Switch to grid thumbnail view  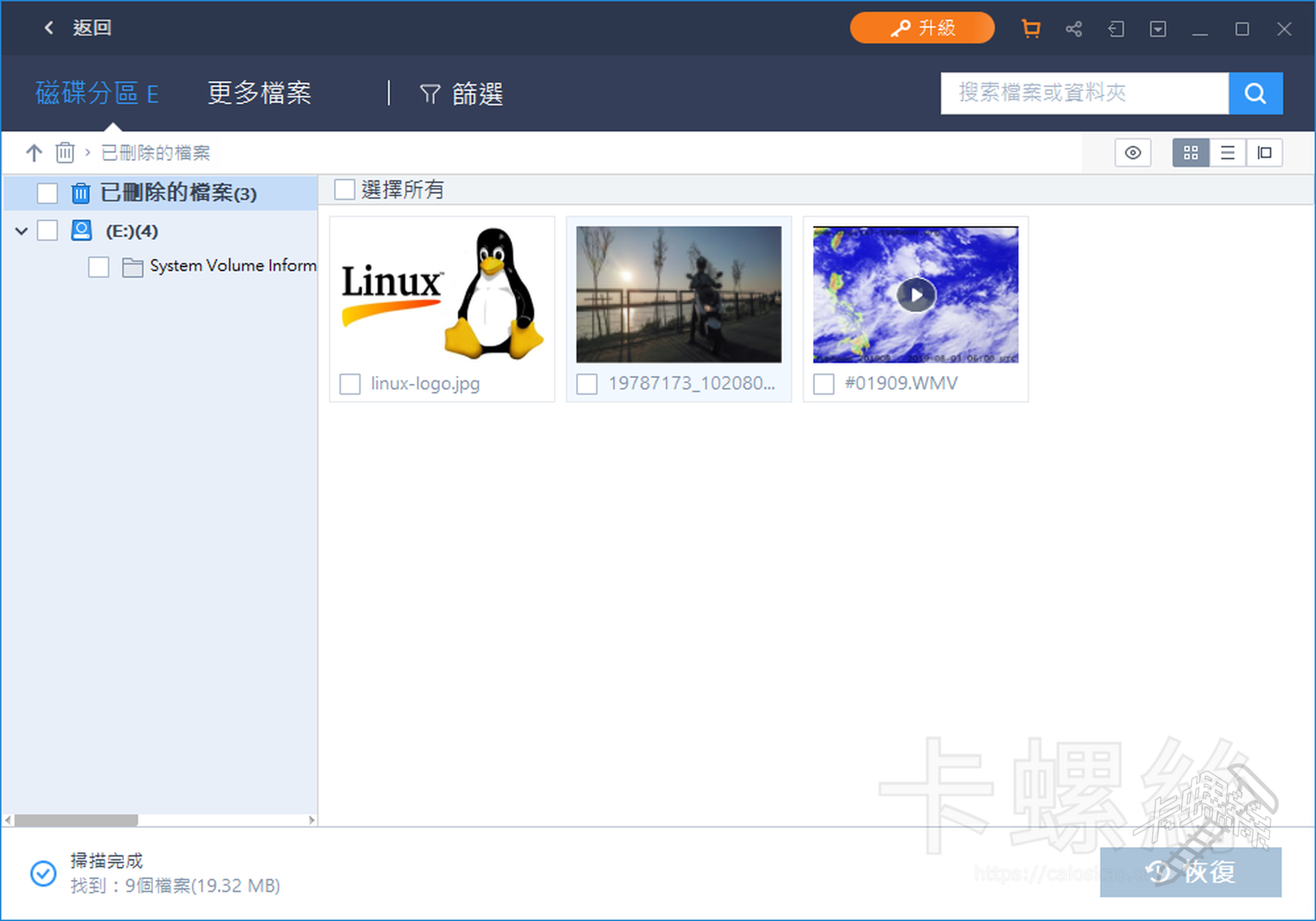(x=1191, y=153)
